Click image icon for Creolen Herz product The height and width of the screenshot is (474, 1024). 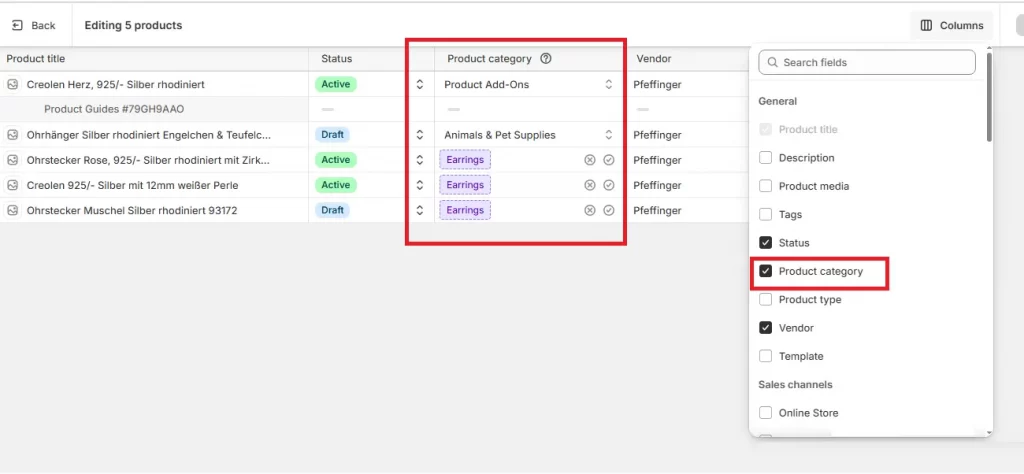pos(12,84)
